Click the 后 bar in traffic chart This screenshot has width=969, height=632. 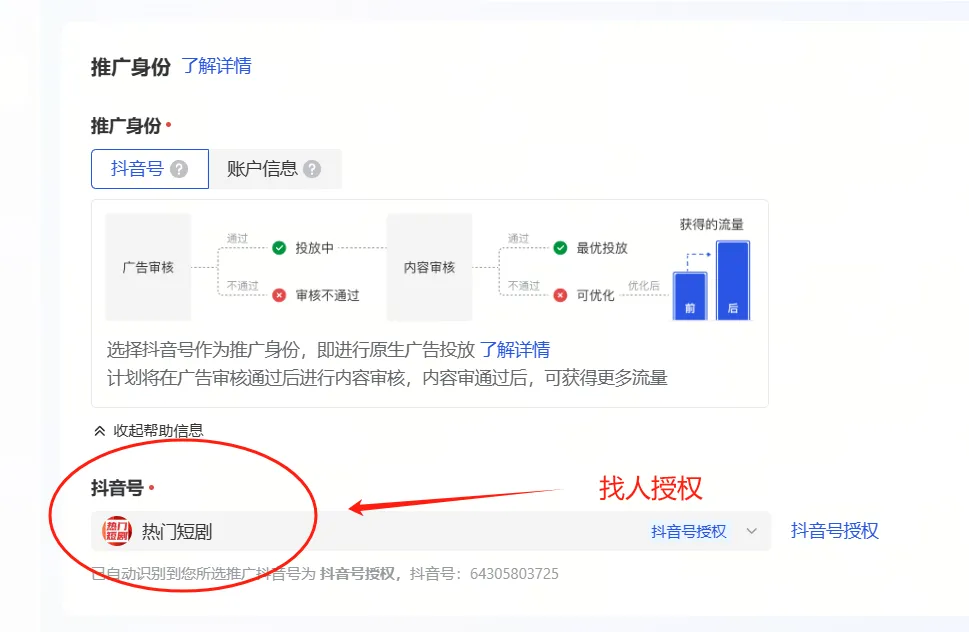733,280
